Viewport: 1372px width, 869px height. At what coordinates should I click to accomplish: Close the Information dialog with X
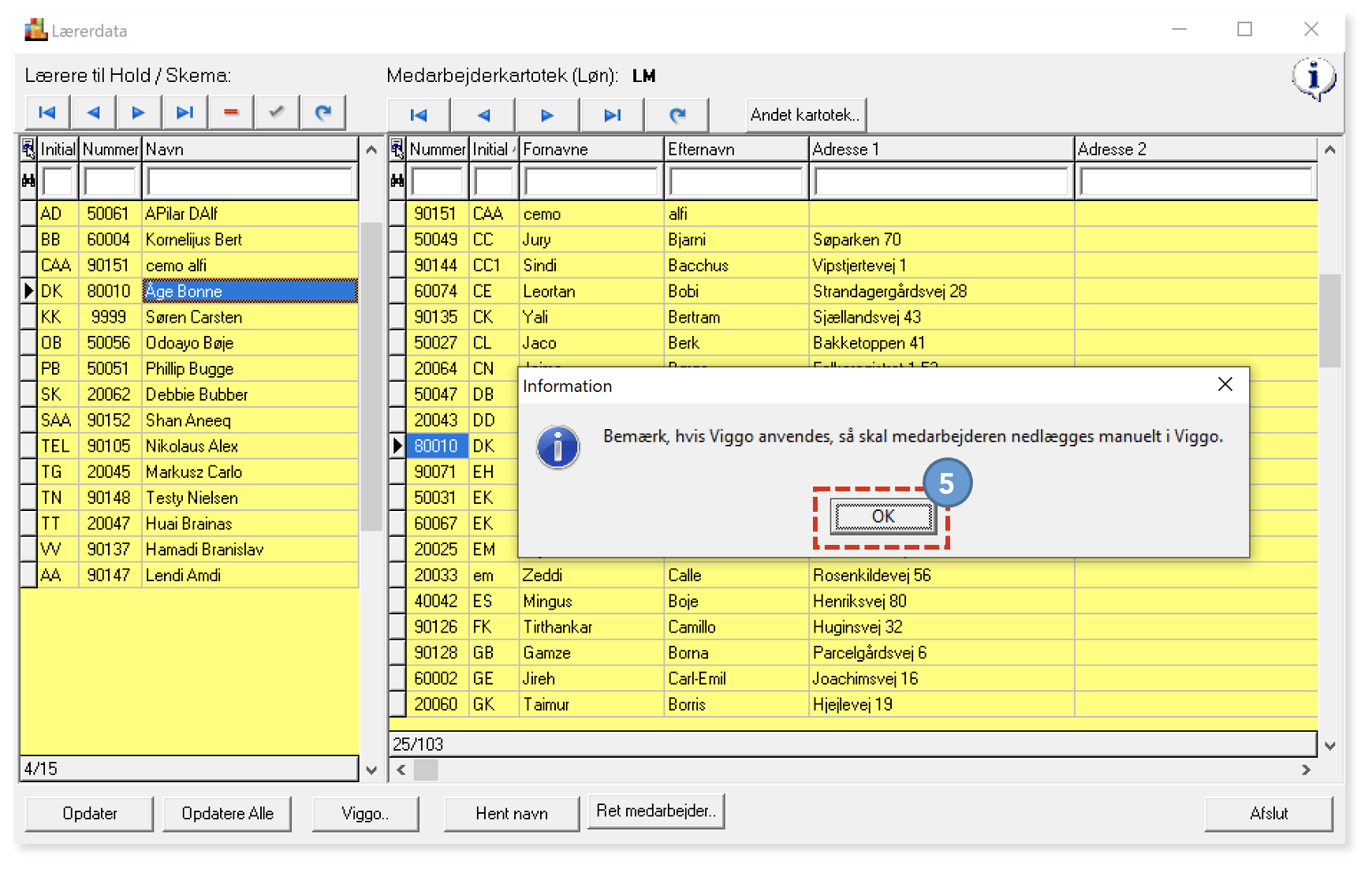point(1225,384)
